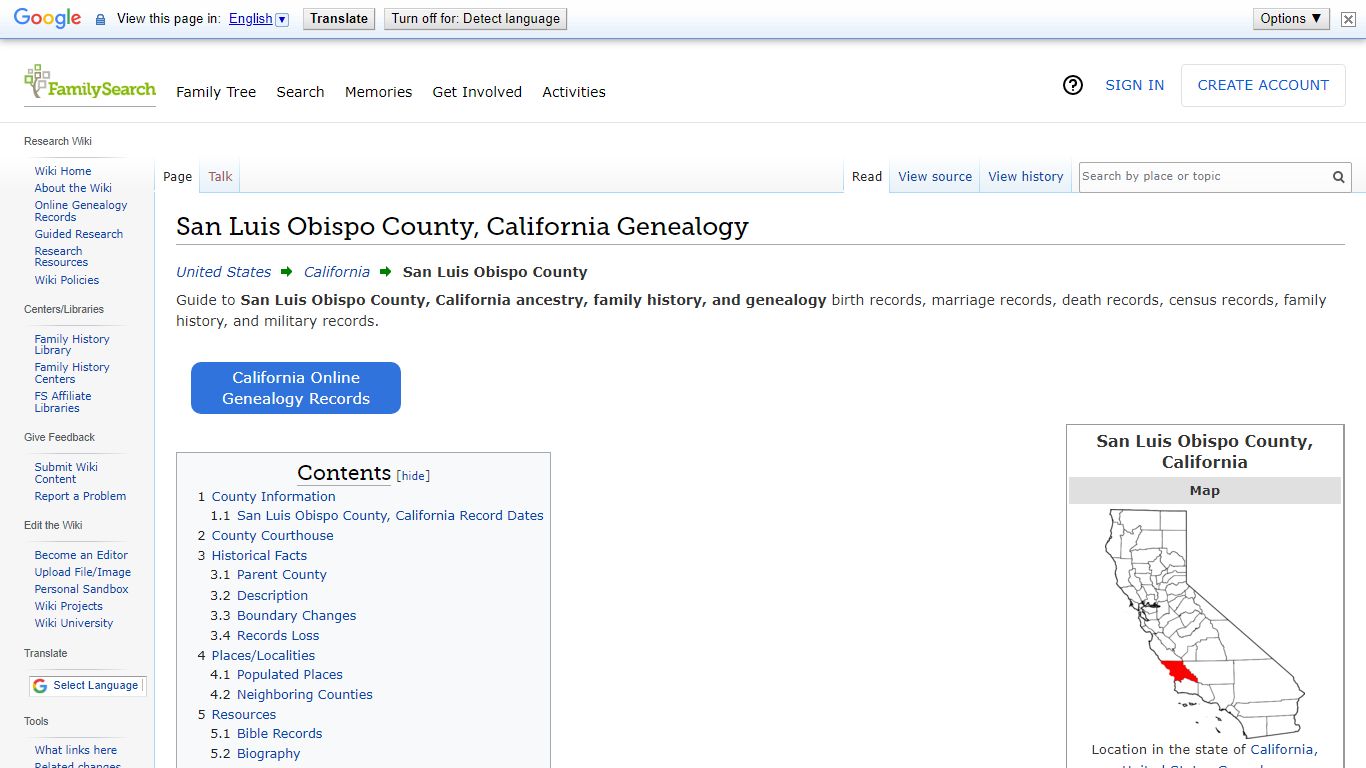Open the English language dropdown
Screen dimensions: 1366x768
258,19
